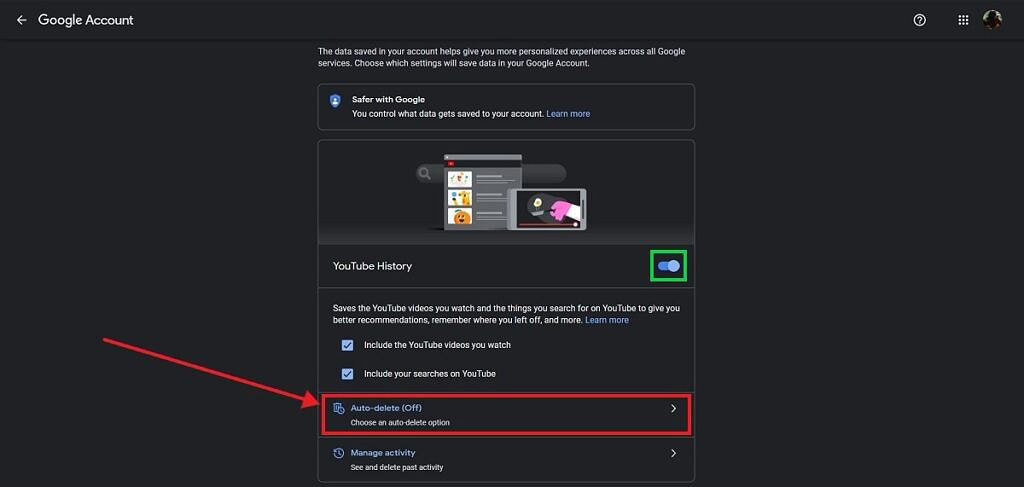The height and width of the screenshot is (487, 1024).
Task: Open Learn more link after 'and more.'
Action: point(607,320)
